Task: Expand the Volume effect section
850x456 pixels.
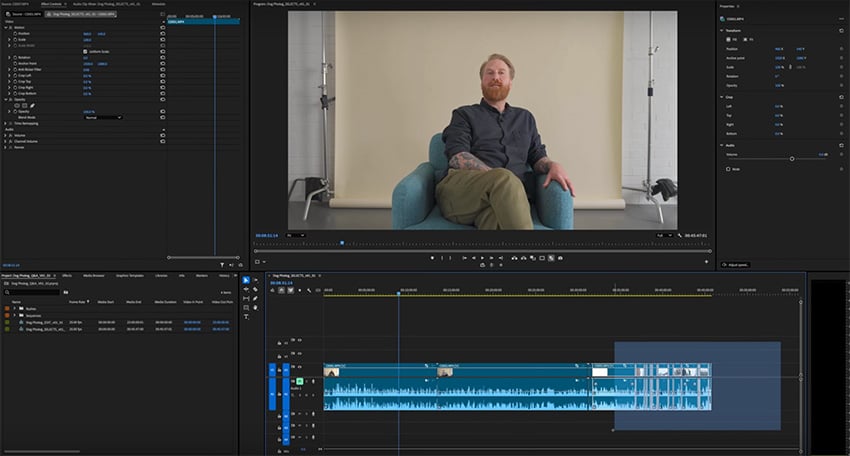Action: (x=7, y=135)
